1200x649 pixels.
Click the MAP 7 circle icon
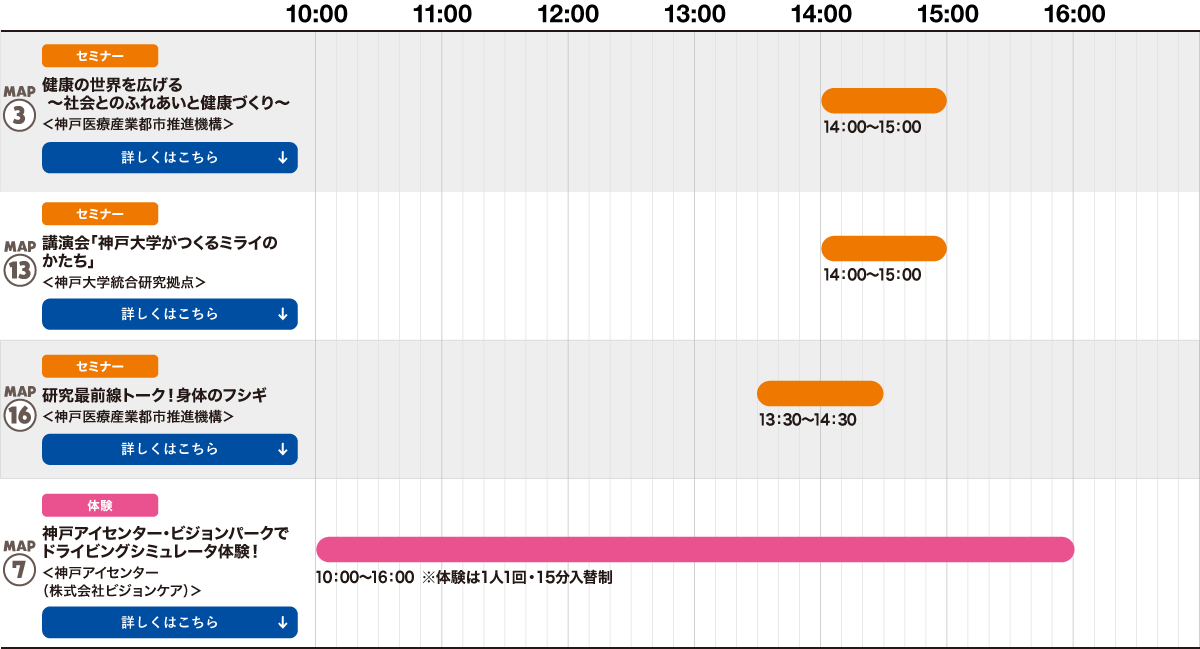click(19, 571)
